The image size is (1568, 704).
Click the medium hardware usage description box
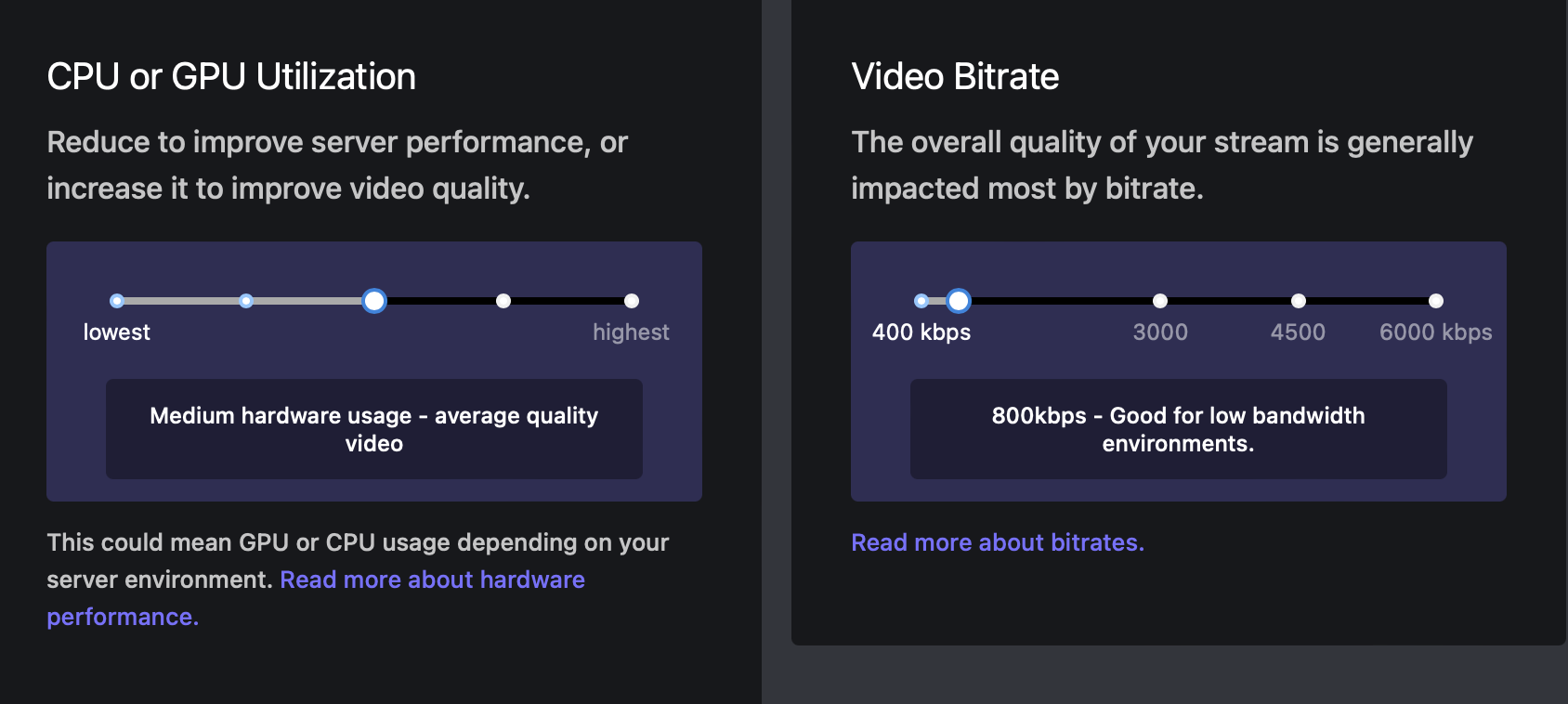[373, 428]
